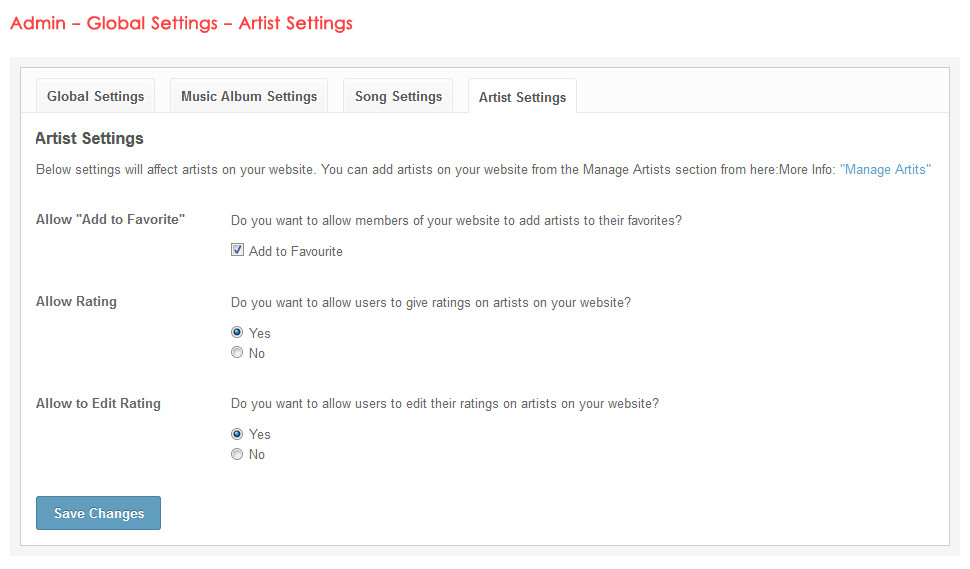Viewport: 970px width, 569px height.
Task: Click the Allow to Edit Rating label
Action: [98, 404]
